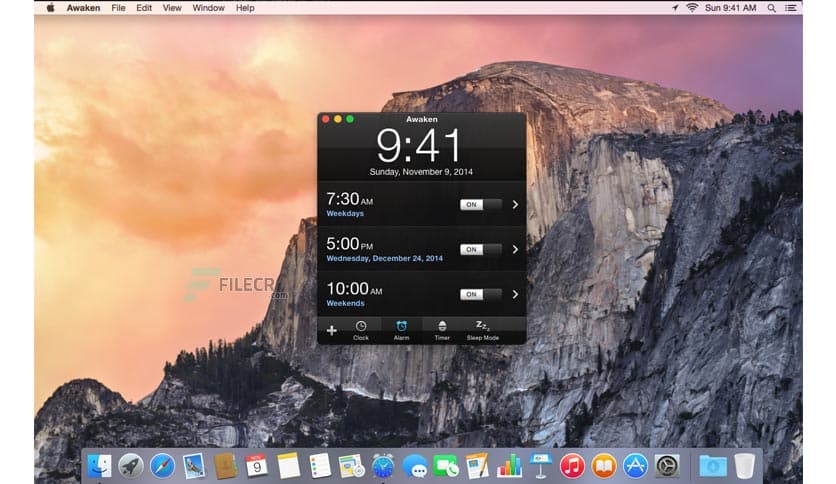This screenshot has width=836, height=484.
Task: Open Contacts book icon in Dock
Action: tap(226, 466)
